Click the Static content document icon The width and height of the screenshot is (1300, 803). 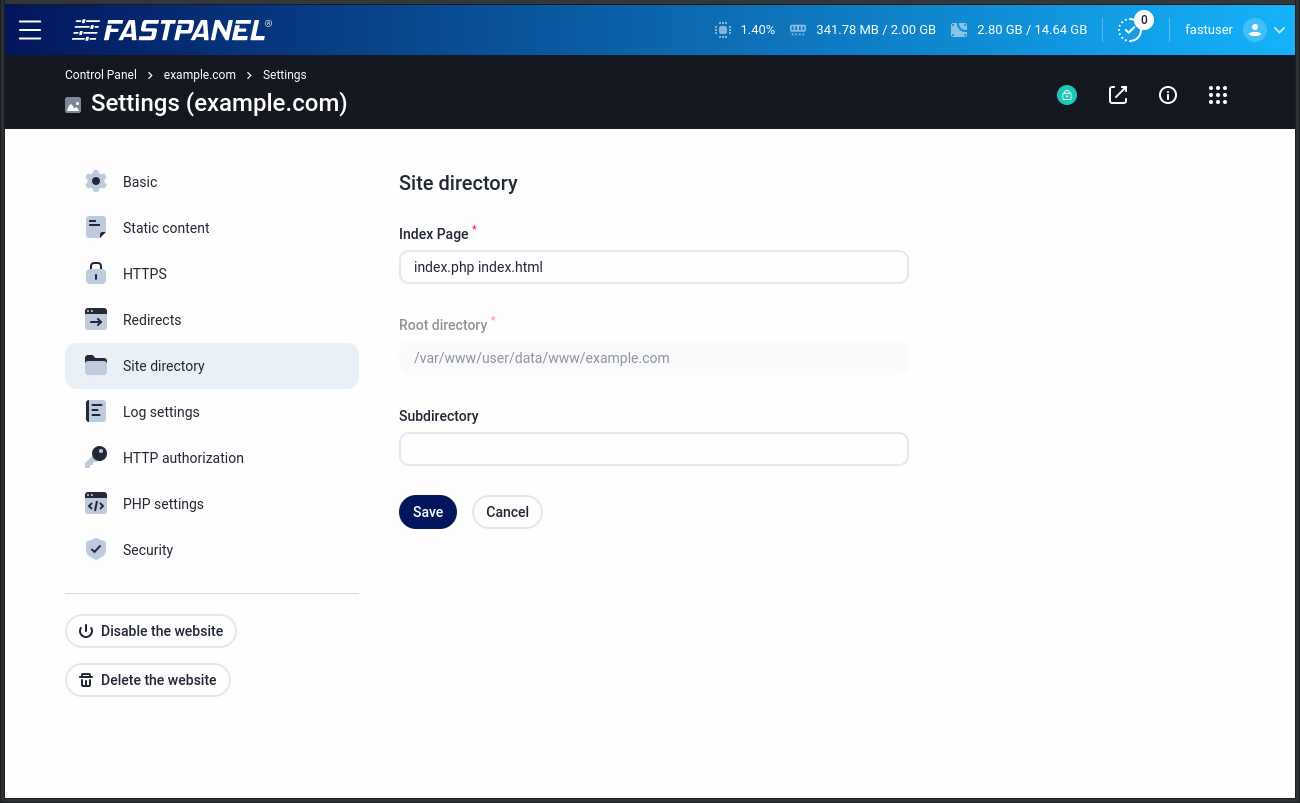[x=96, y=227]
